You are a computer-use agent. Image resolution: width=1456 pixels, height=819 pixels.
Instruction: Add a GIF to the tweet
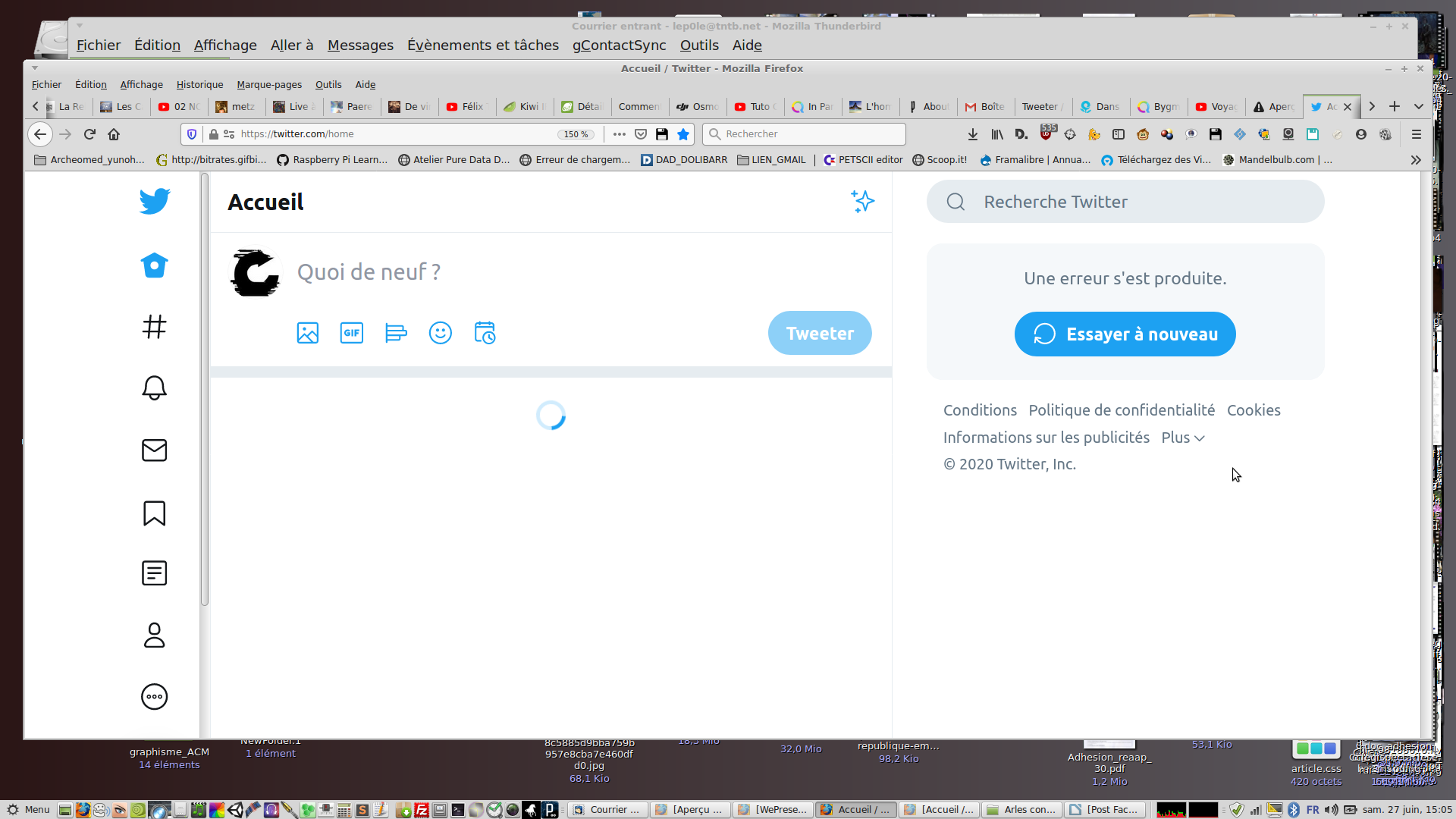point(351,333)
